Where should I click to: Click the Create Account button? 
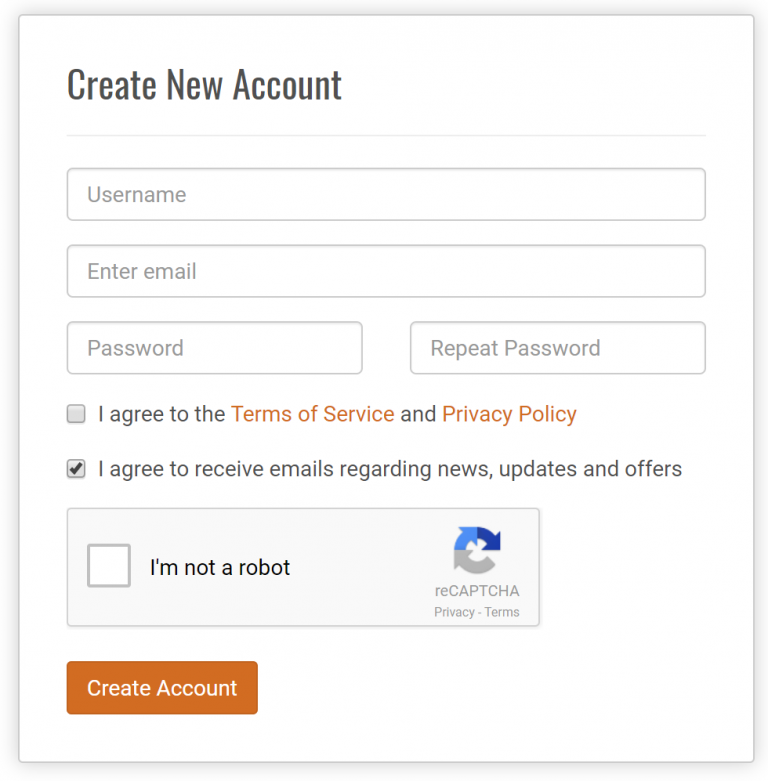(x=162, y=687)
